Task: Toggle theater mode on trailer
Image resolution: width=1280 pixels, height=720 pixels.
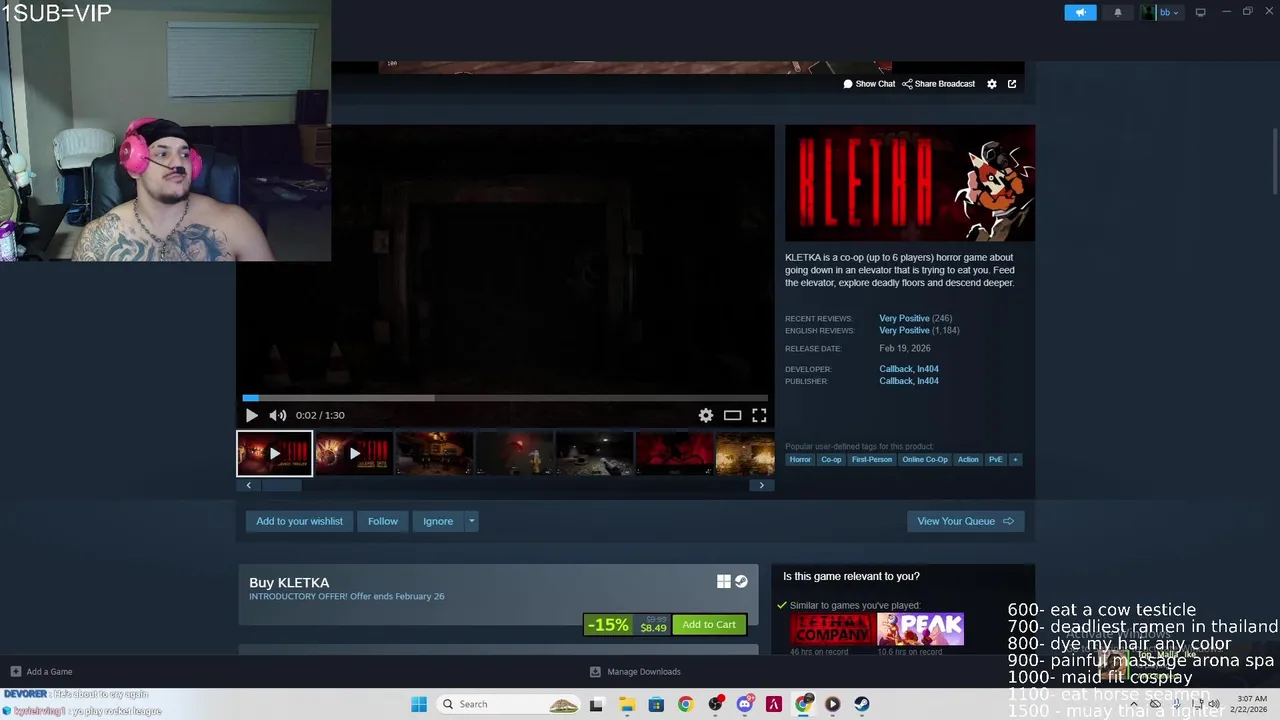Action: [733, 415]
